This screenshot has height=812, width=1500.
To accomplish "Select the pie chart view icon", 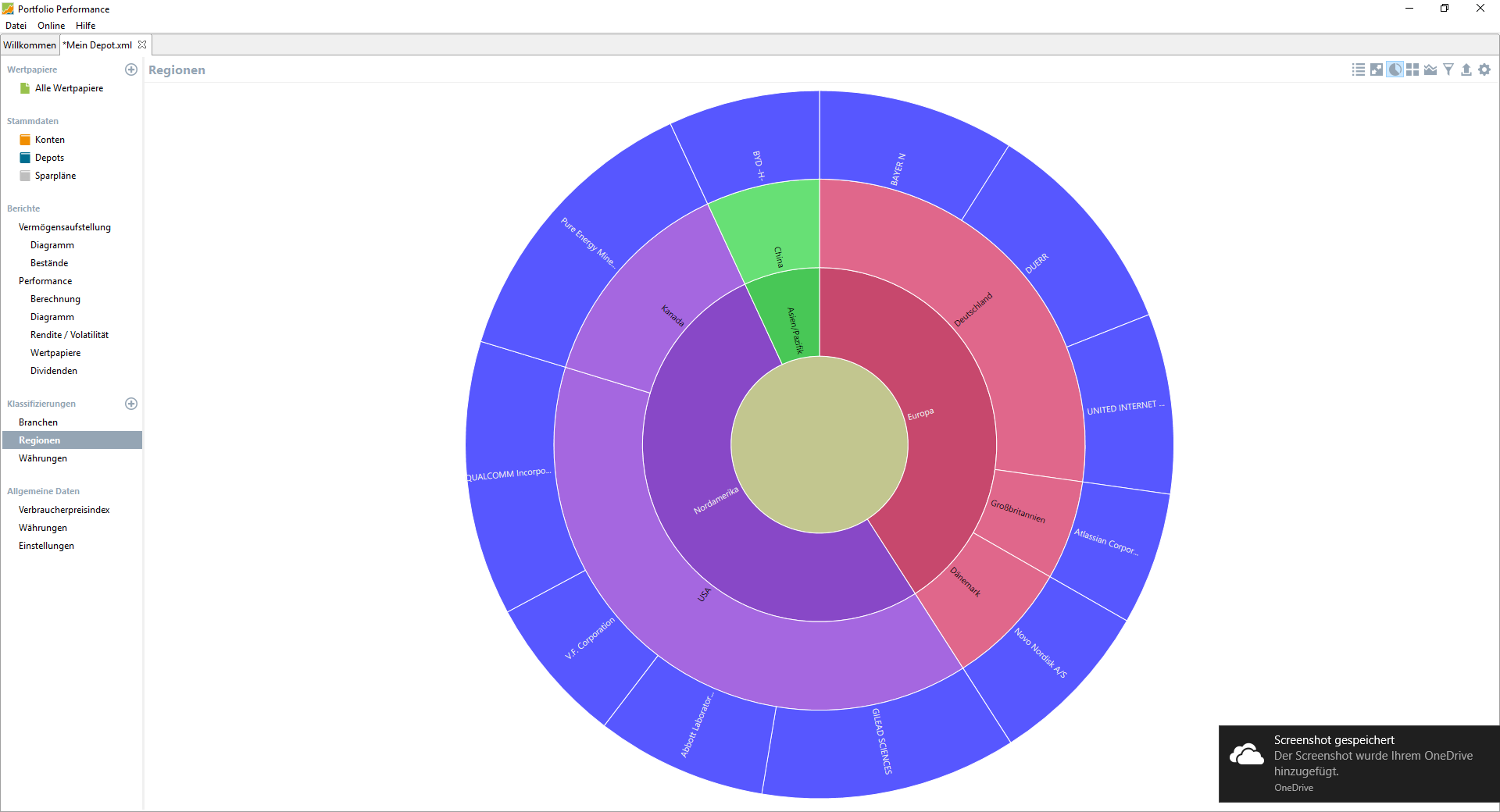I will coord(1395,69).
